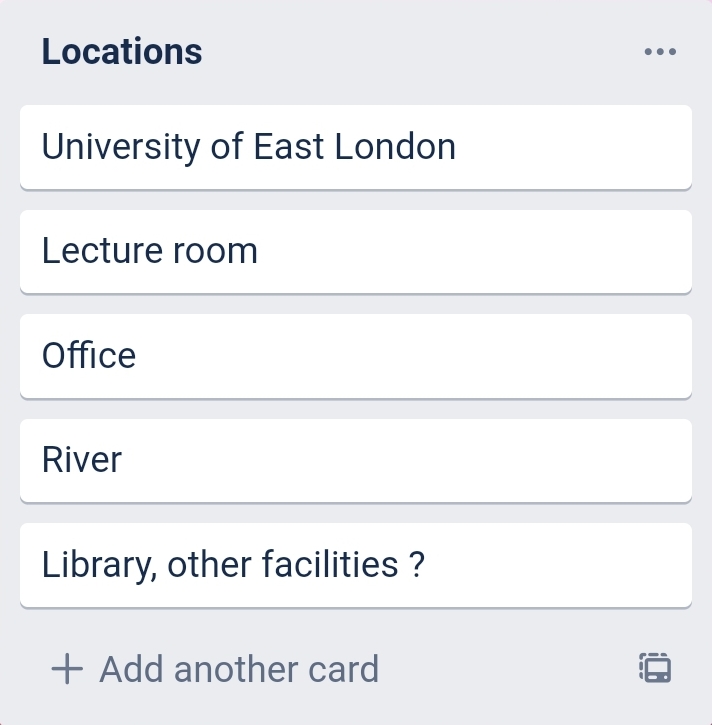Open the Library, other facilities card

click(x=355, y=565)
